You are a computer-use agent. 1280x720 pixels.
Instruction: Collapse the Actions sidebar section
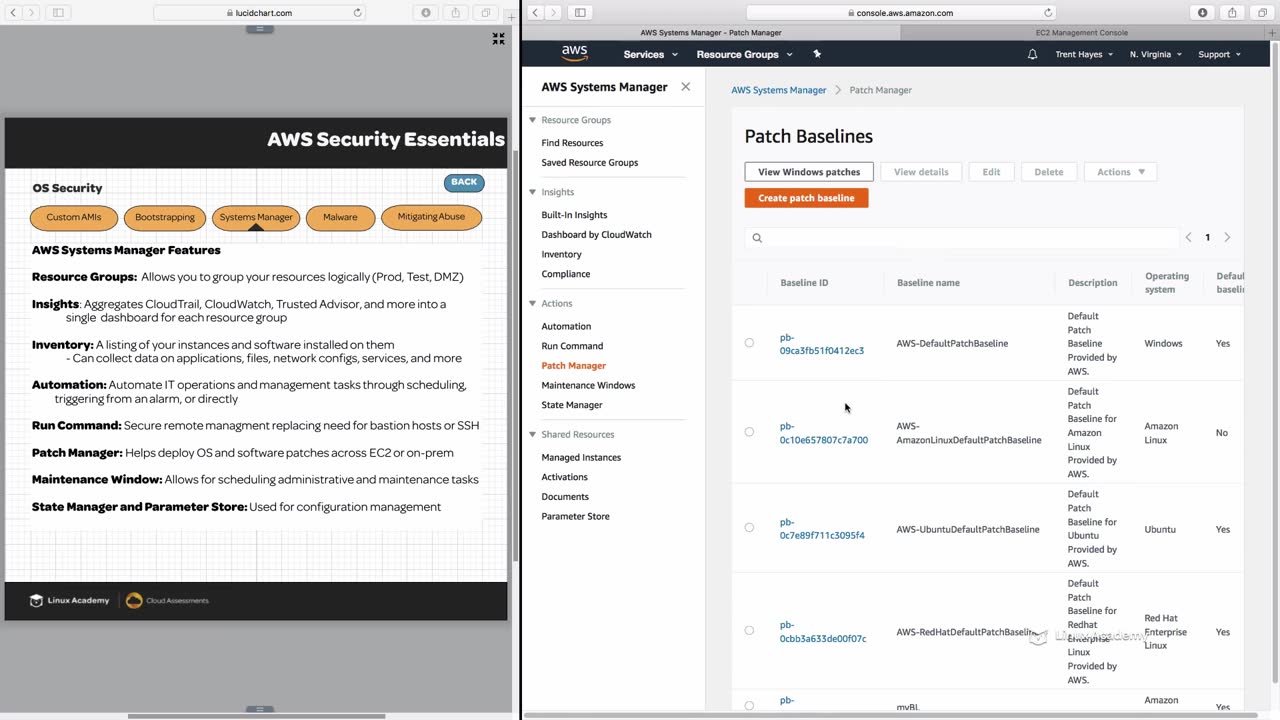click(x=532, y=303)
